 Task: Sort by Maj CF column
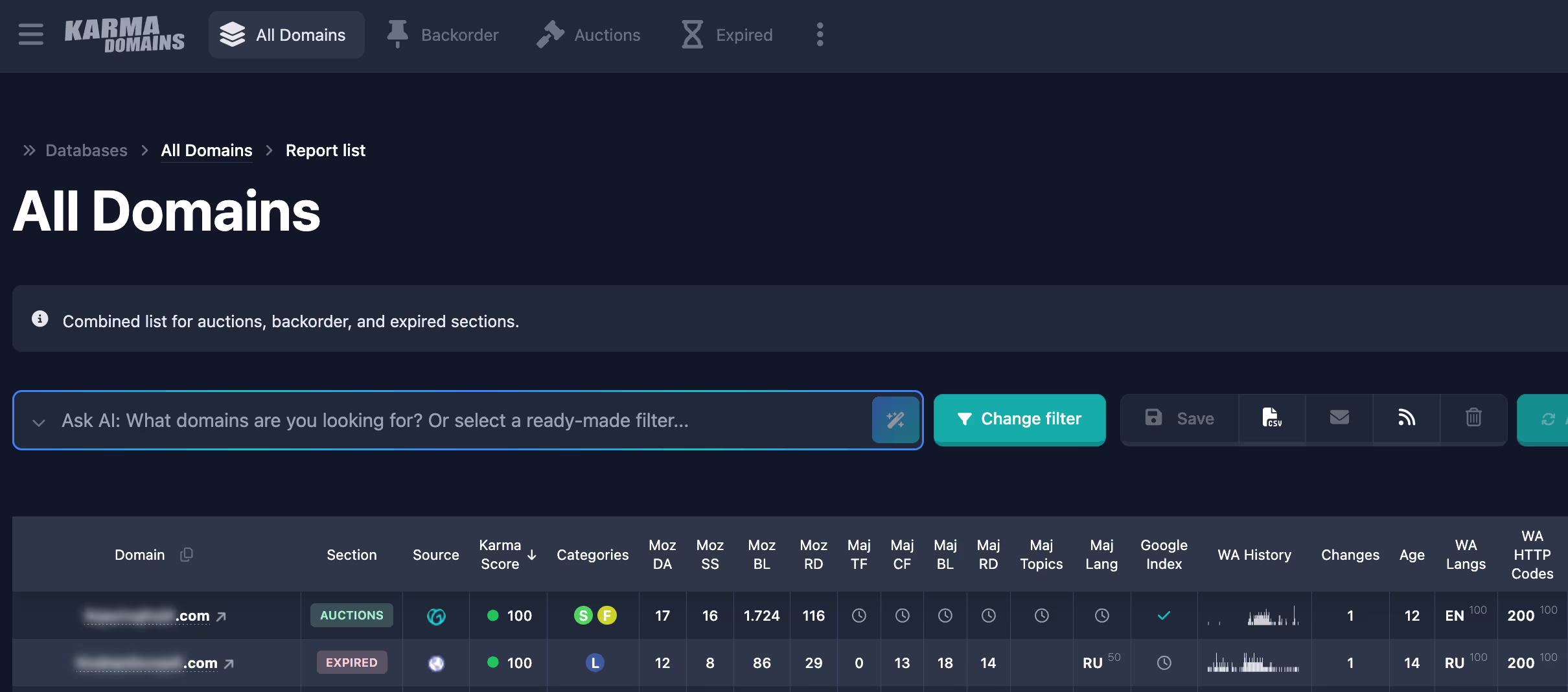tap(902, 555)
